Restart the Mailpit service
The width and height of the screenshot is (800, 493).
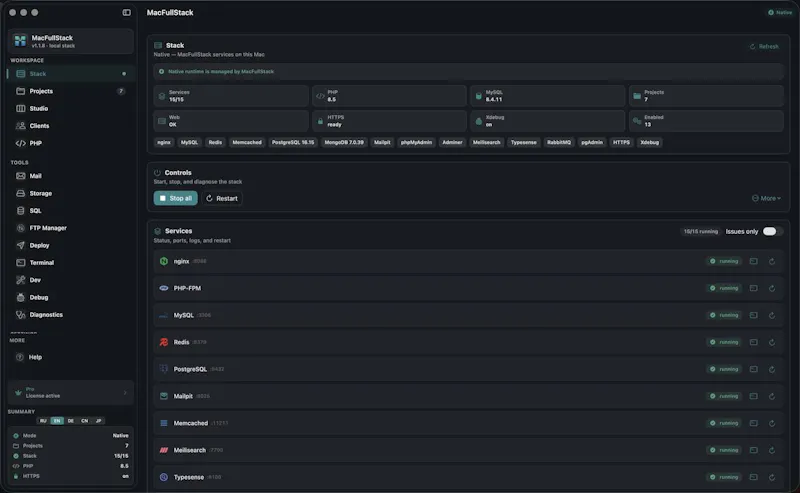[x=772, y=396]
